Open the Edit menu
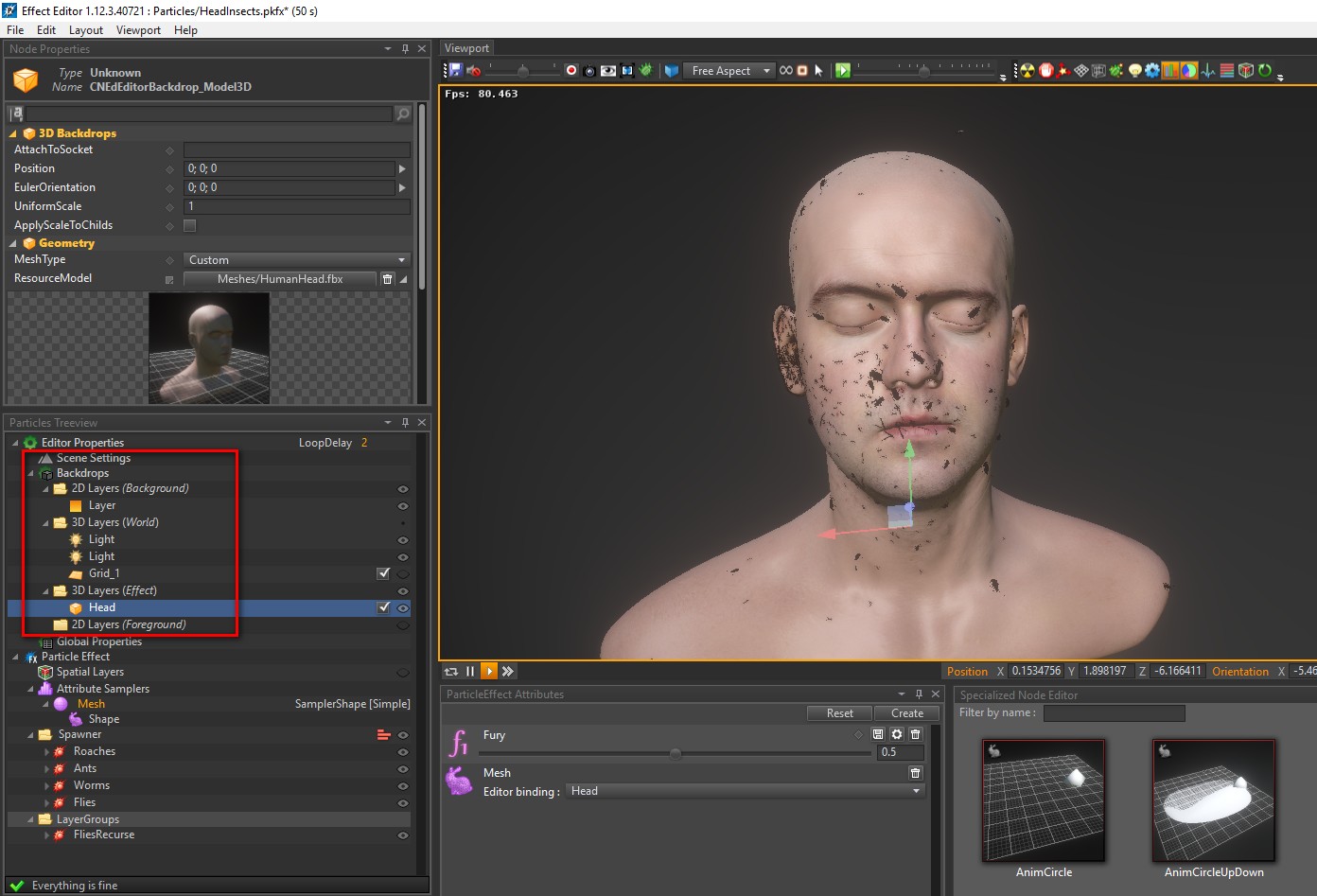The image size is (1317, 896). (46, 30)
